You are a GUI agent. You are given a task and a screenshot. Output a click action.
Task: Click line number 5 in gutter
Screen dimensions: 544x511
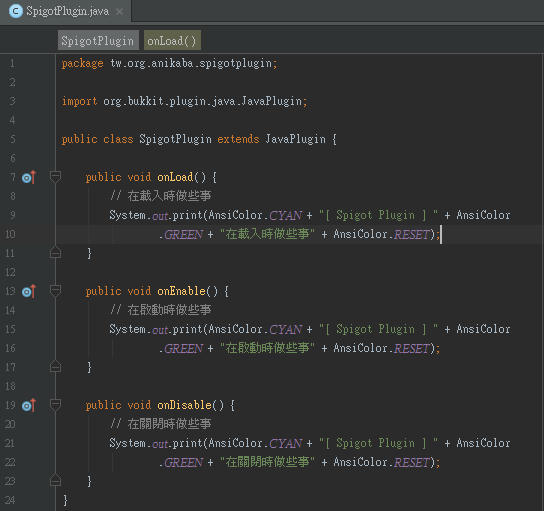[12, 139]
